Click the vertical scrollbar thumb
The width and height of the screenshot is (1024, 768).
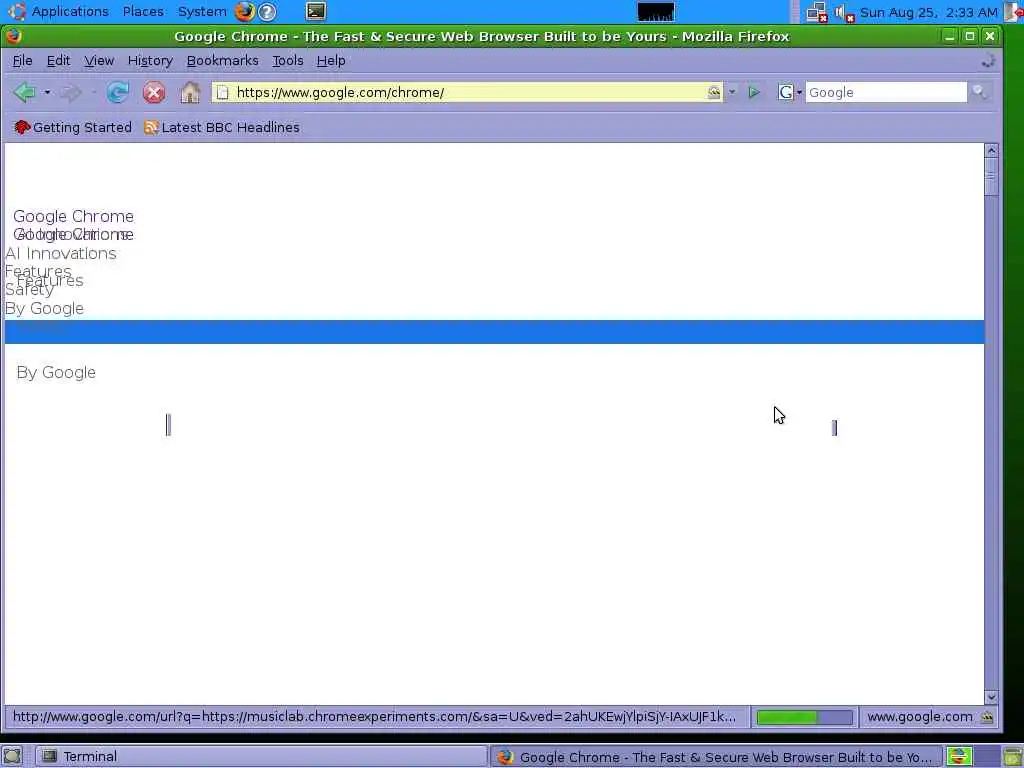click(x=991, y=176)
